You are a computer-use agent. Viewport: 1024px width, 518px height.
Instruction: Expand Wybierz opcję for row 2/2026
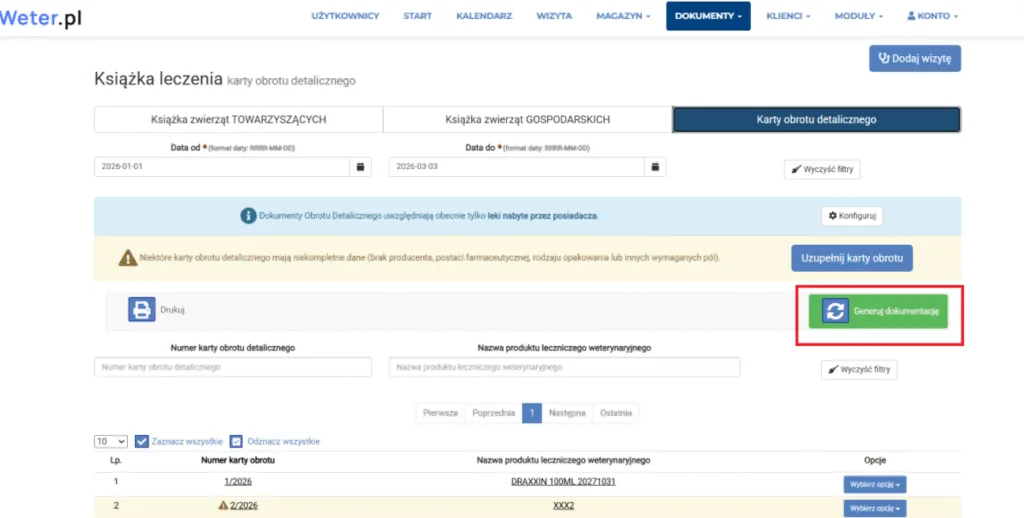pos(874,508)
